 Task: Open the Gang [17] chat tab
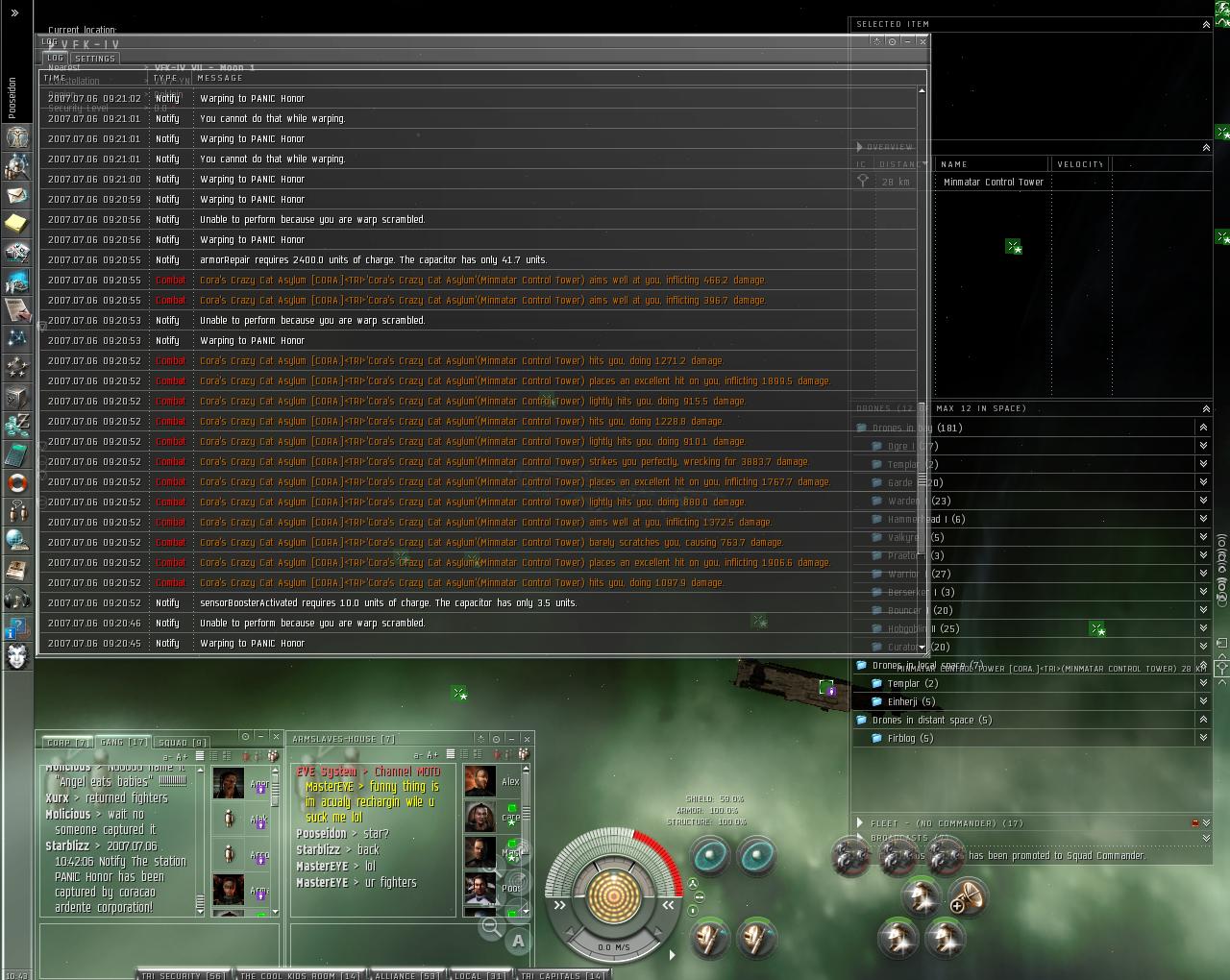(124, 742)
